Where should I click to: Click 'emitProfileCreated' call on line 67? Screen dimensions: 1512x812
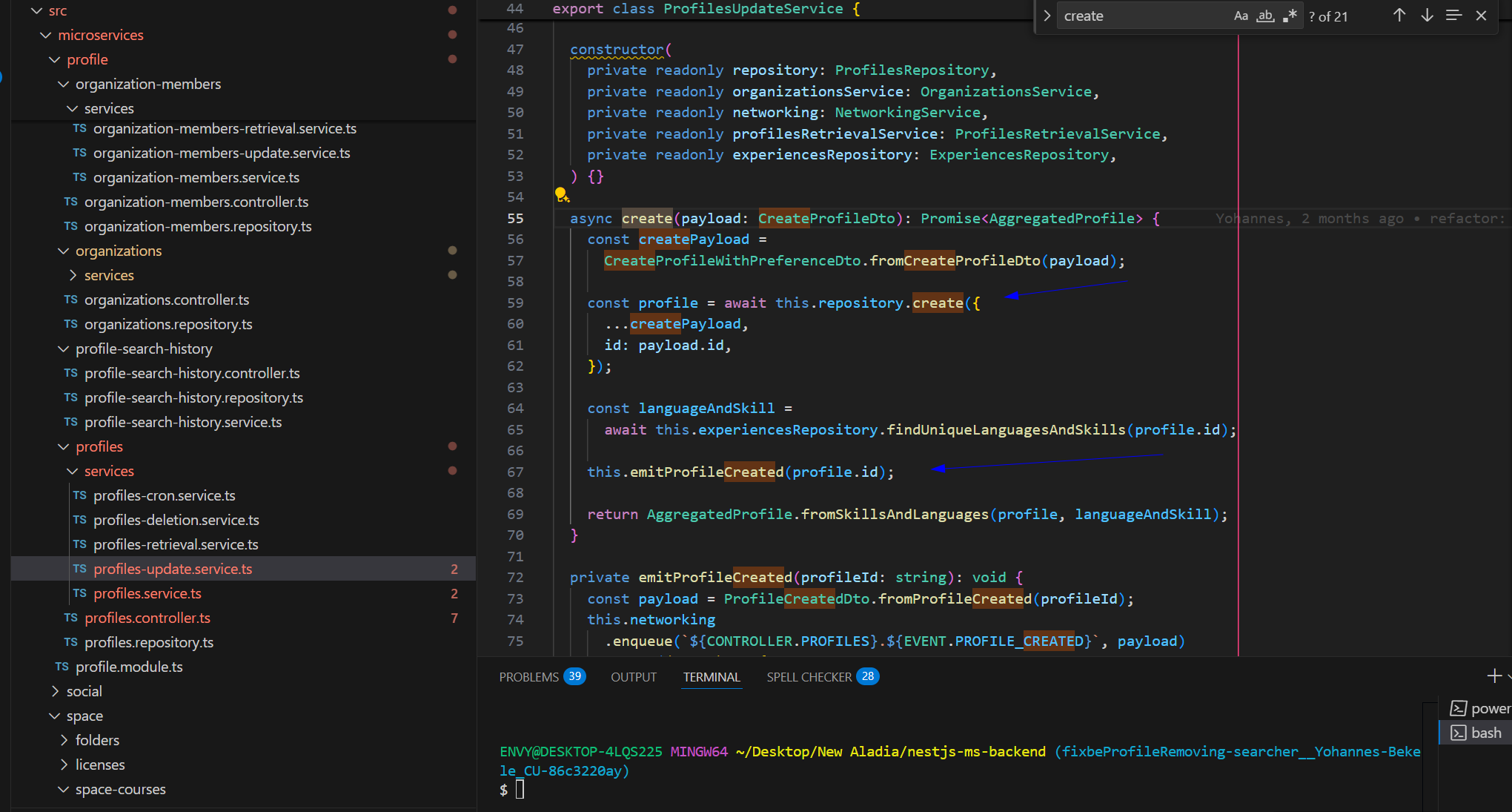707,472
